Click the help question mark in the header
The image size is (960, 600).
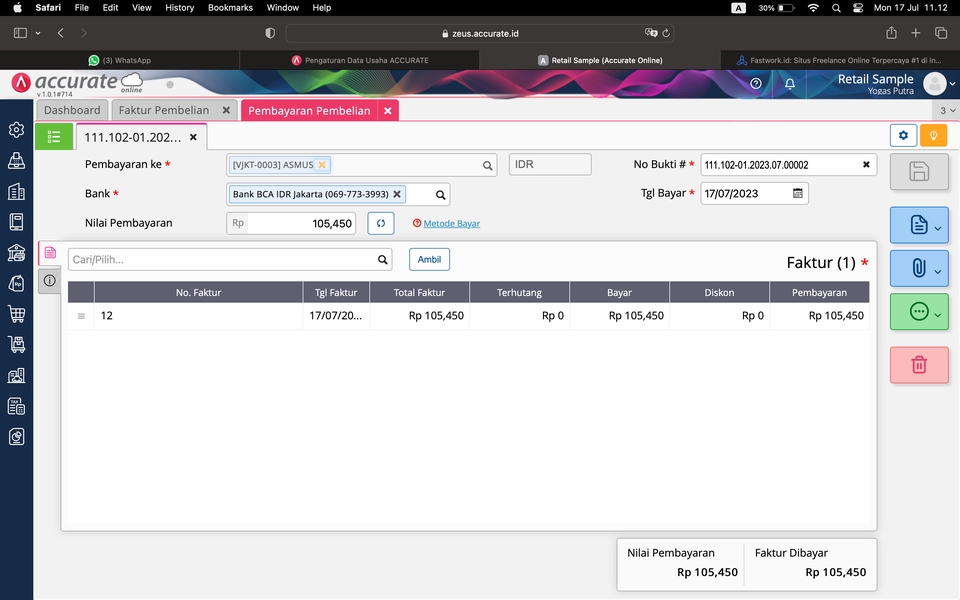756,83
